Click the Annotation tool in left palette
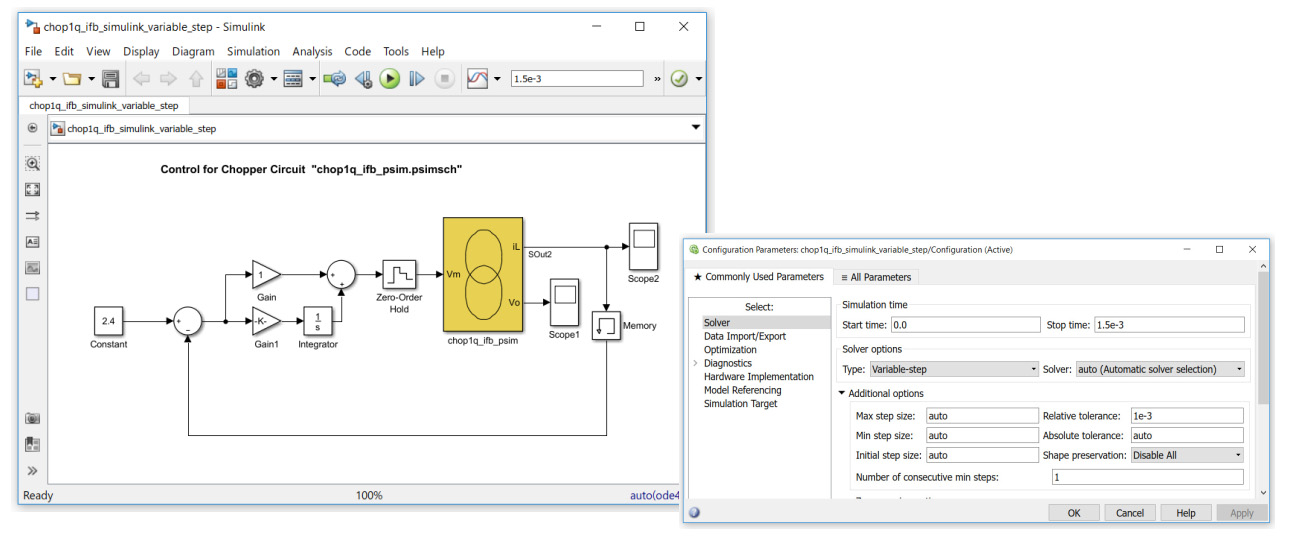Viewport: 1310px width, 546px height. point(32,242)
